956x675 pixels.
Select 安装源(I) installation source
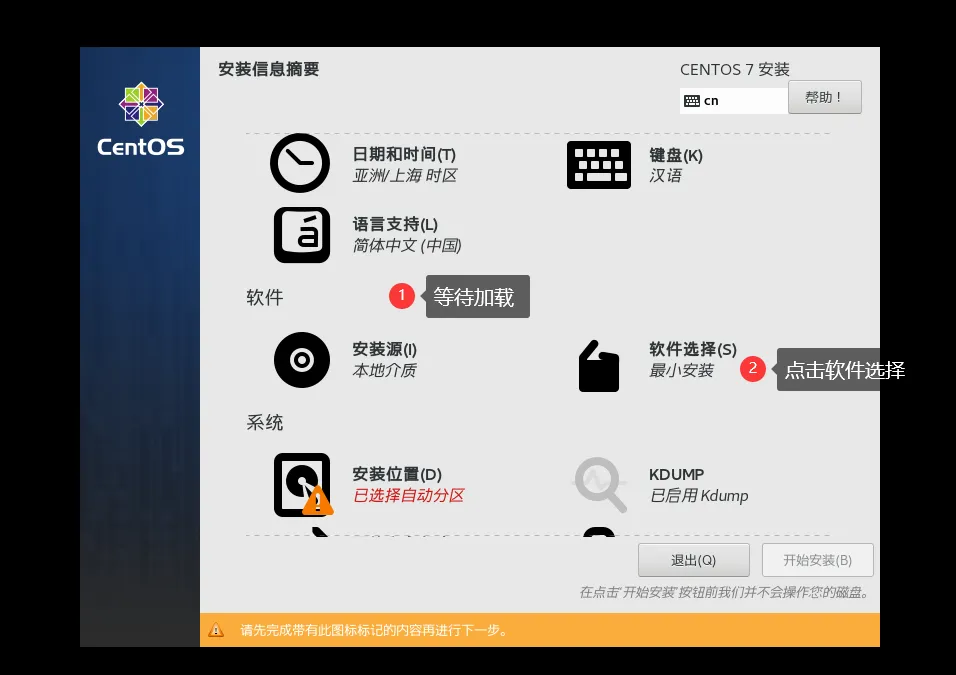[x=385, y=349]
